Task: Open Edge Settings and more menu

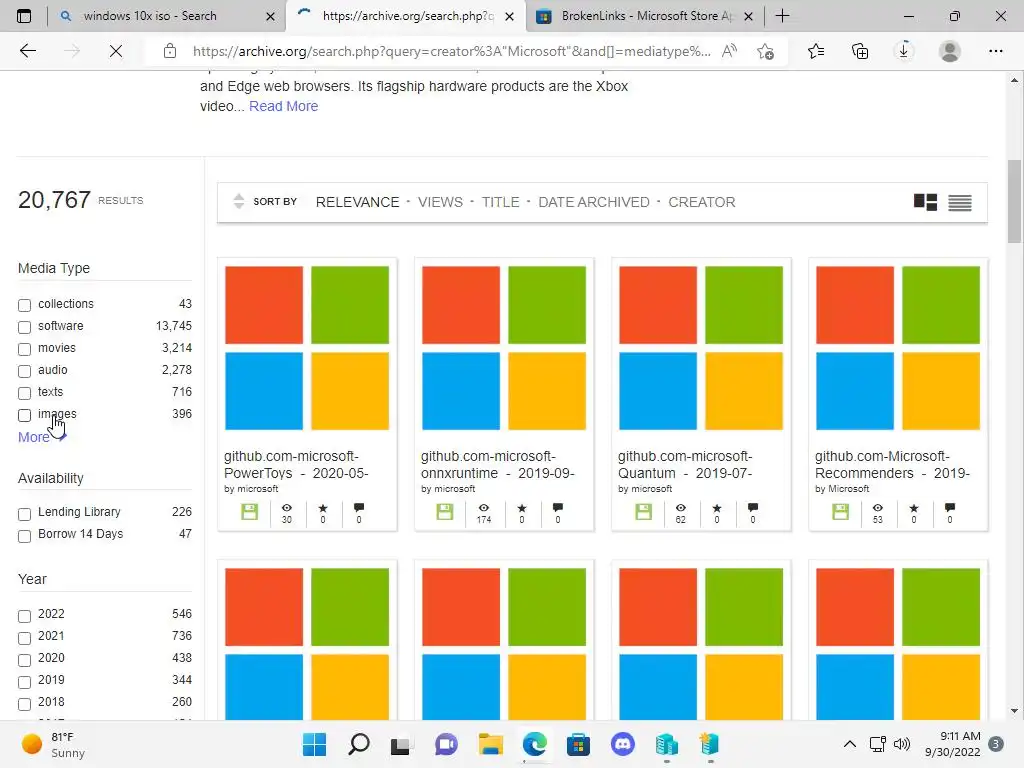Action: 995,51
